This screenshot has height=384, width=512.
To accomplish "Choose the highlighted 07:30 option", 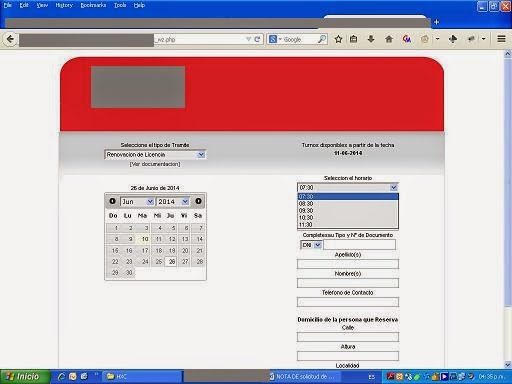I will pos(348,197).
